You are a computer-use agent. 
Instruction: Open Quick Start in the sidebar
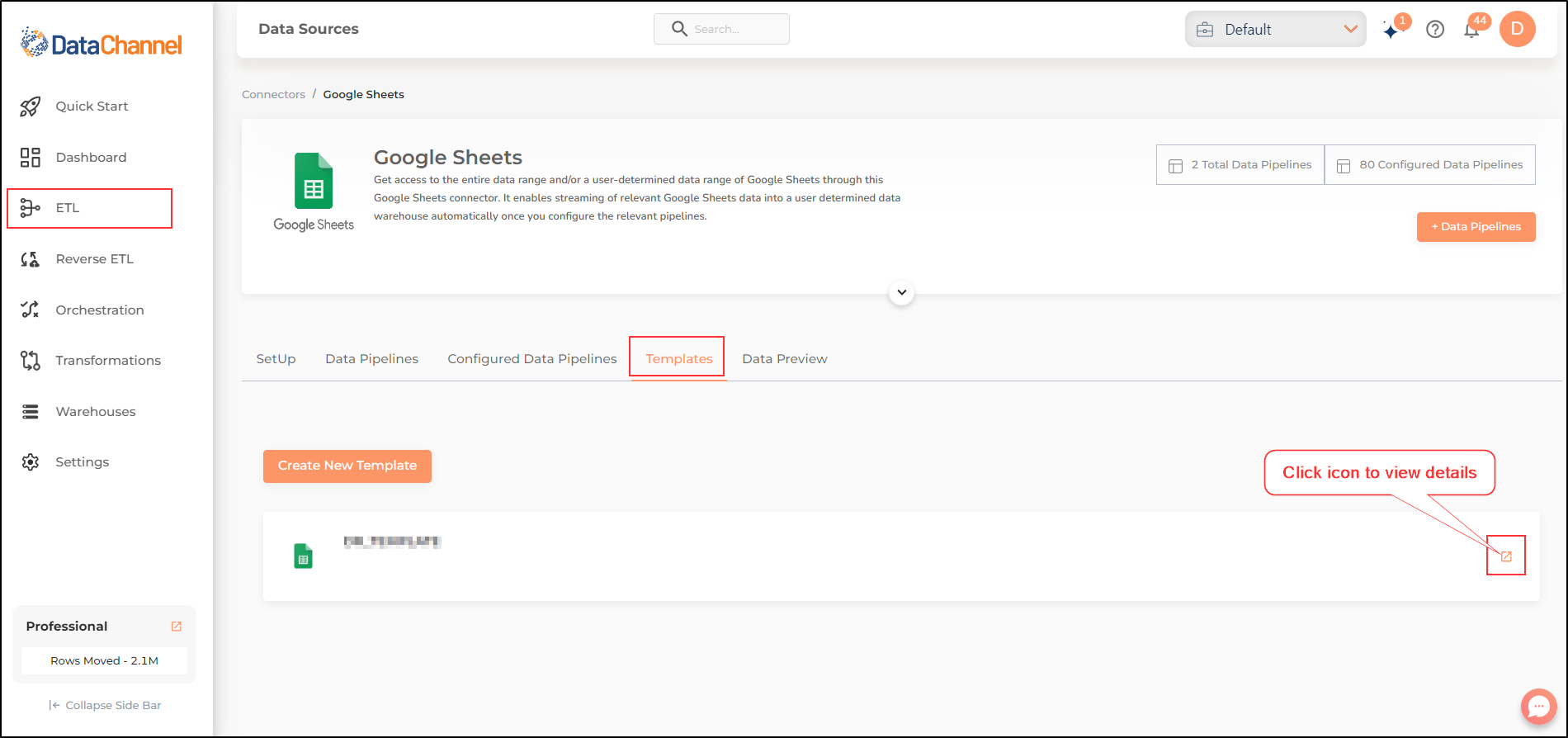coord(92,106)
